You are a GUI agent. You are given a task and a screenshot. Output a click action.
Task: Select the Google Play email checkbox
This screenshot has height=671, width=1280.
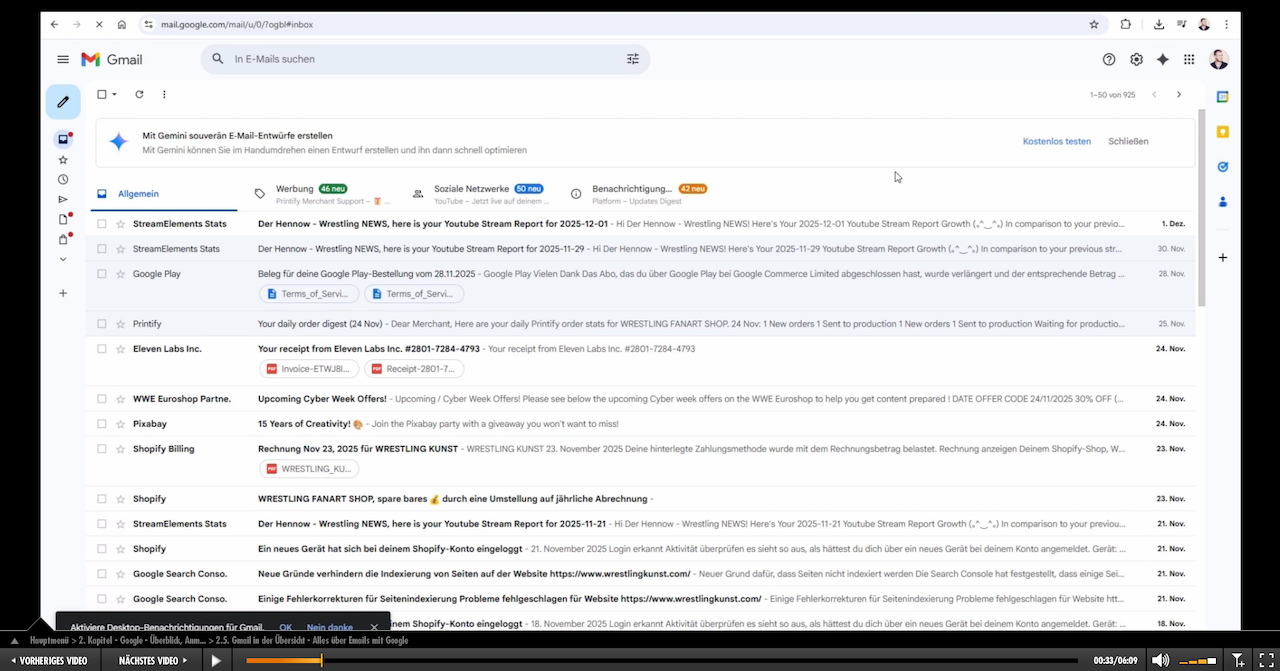pyautogui.click(x=102, y=274)
